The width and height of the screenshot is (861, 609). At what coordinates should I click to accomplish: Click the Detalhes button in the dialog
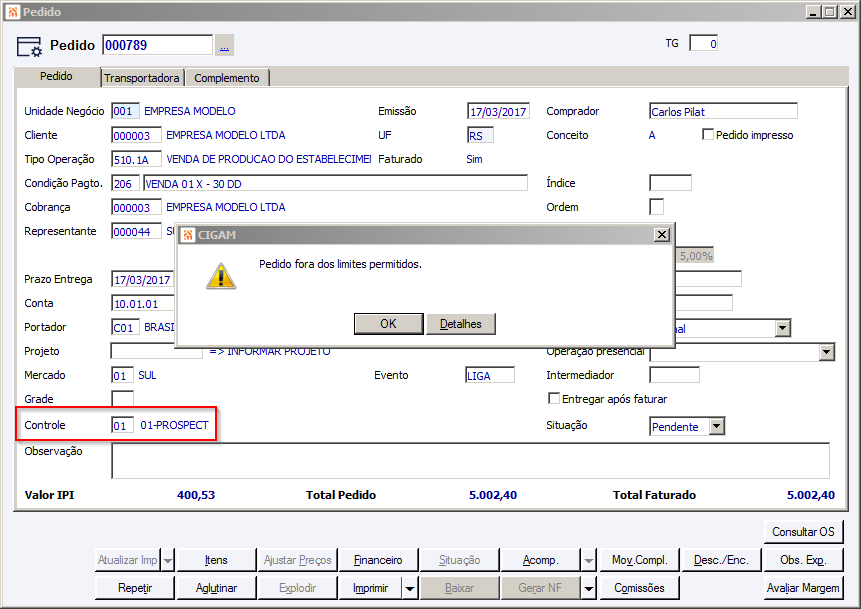click(x=461, y=324)
